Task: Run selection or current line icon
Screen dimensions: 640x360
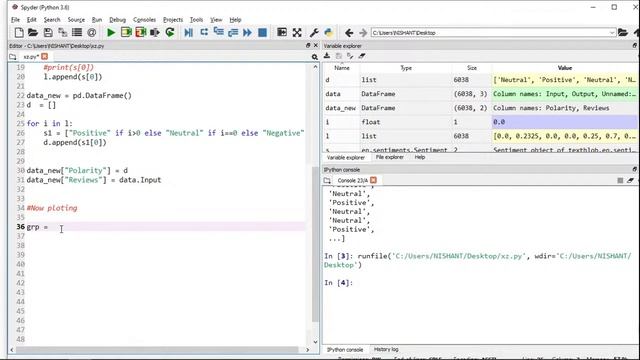Action: tap(155, 33)
